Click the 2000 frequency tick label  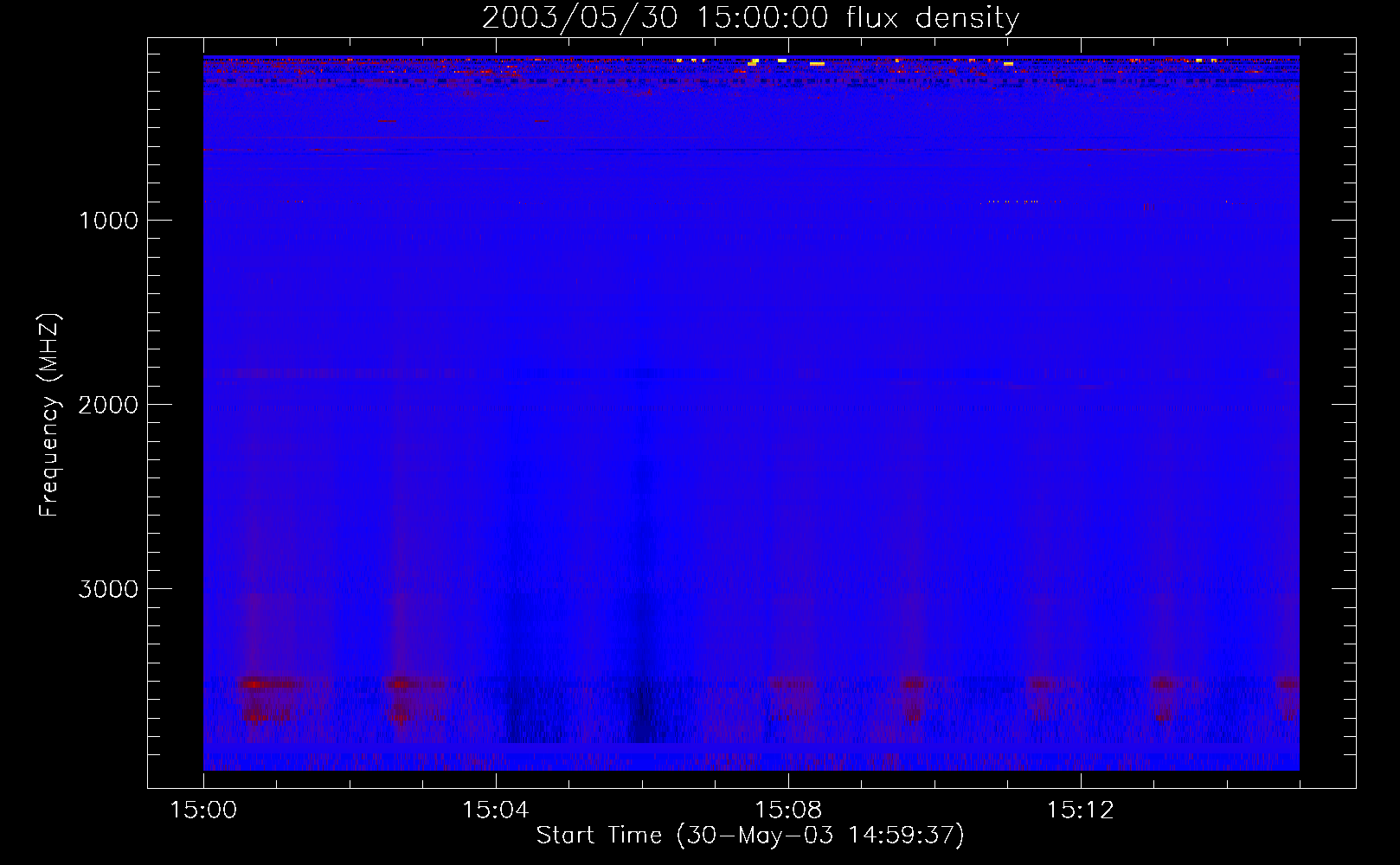tap(108, 404)
